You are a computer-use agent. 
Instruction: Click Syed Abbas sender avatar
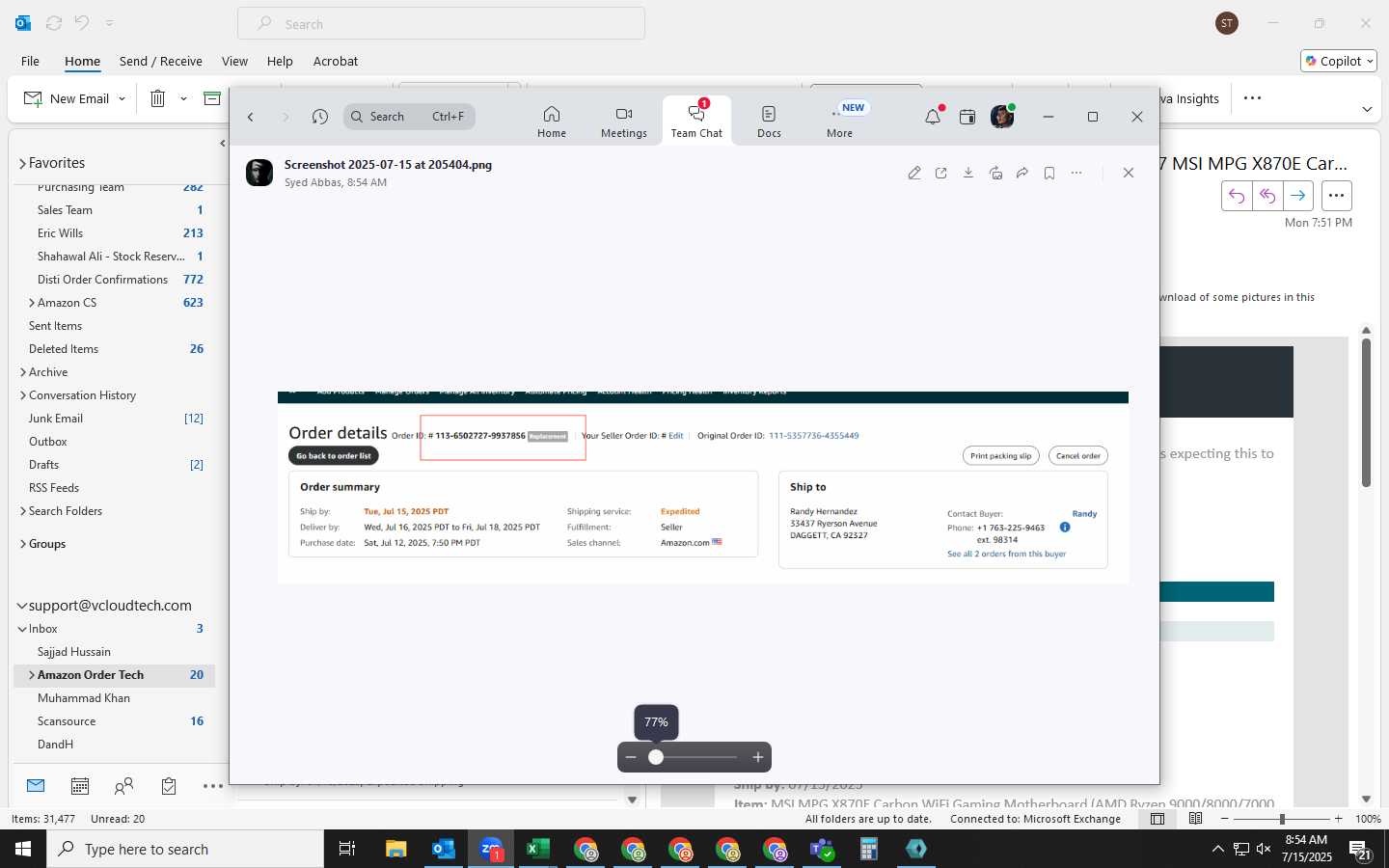[259, 173]
